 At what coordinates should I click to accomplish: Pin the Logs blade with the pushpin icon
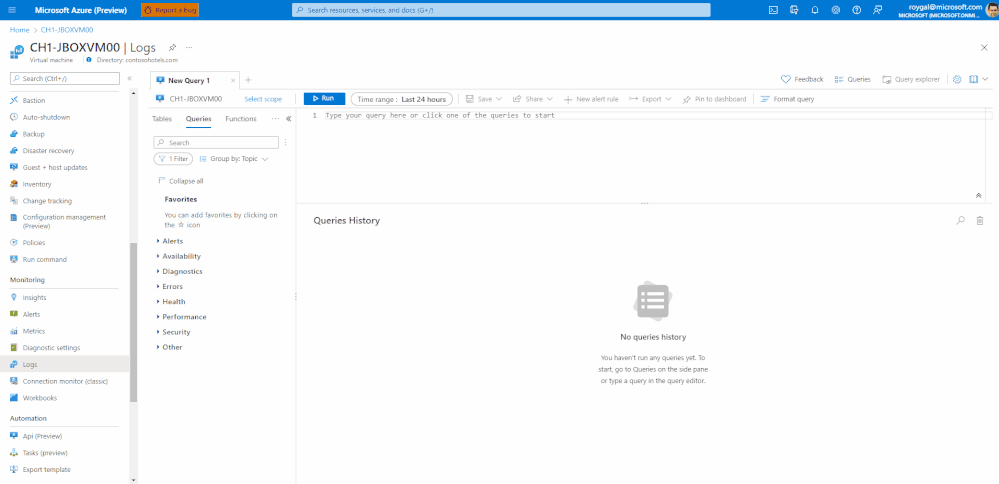(172, 48)
